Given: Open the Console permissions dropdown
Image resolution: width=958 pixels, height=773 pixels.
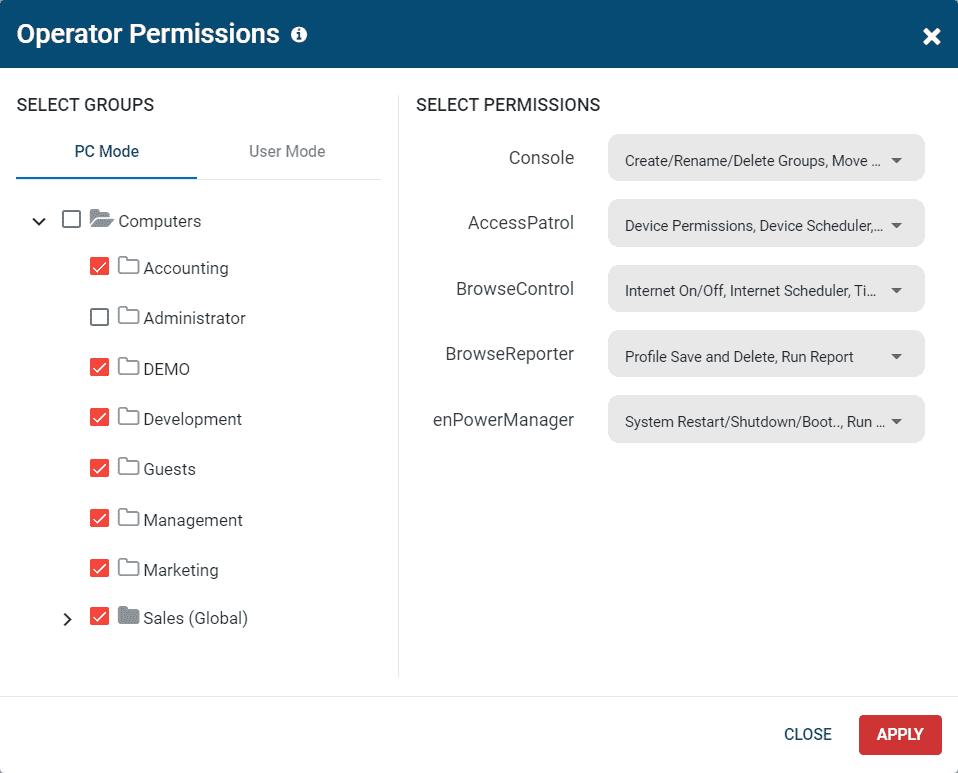Looking at the screenshot, I should (766, 157).
